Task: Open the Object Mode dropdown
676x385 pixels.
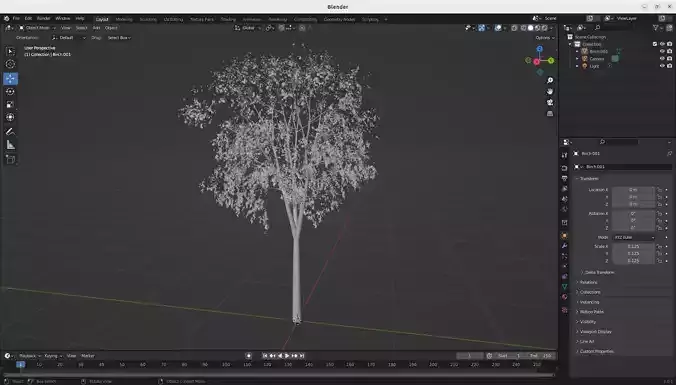Action: 37,28
